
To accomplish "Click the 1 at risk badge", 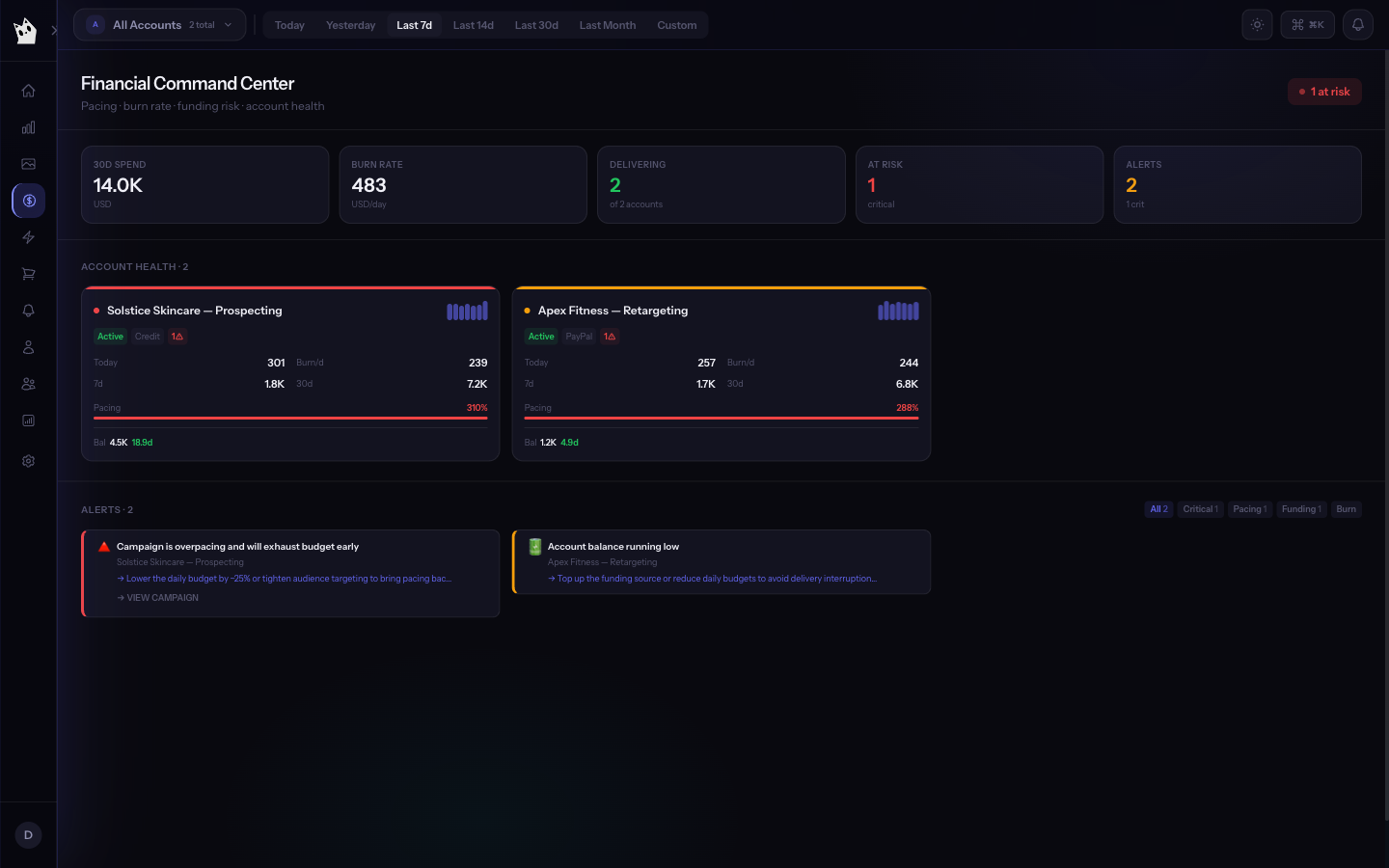I will coord(1324,92).
